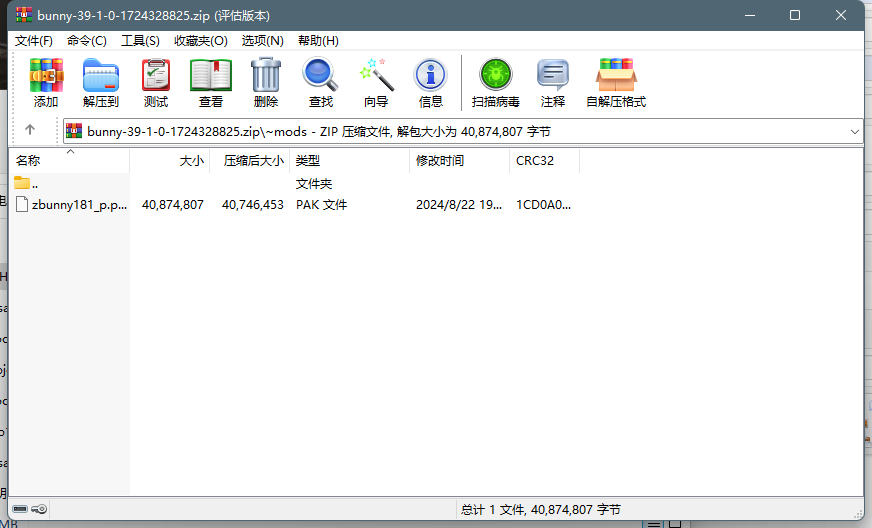The height and width of the screenshot is (528, 872).
Task: Open the 选项(N) menu
Action: click(262, 41)
